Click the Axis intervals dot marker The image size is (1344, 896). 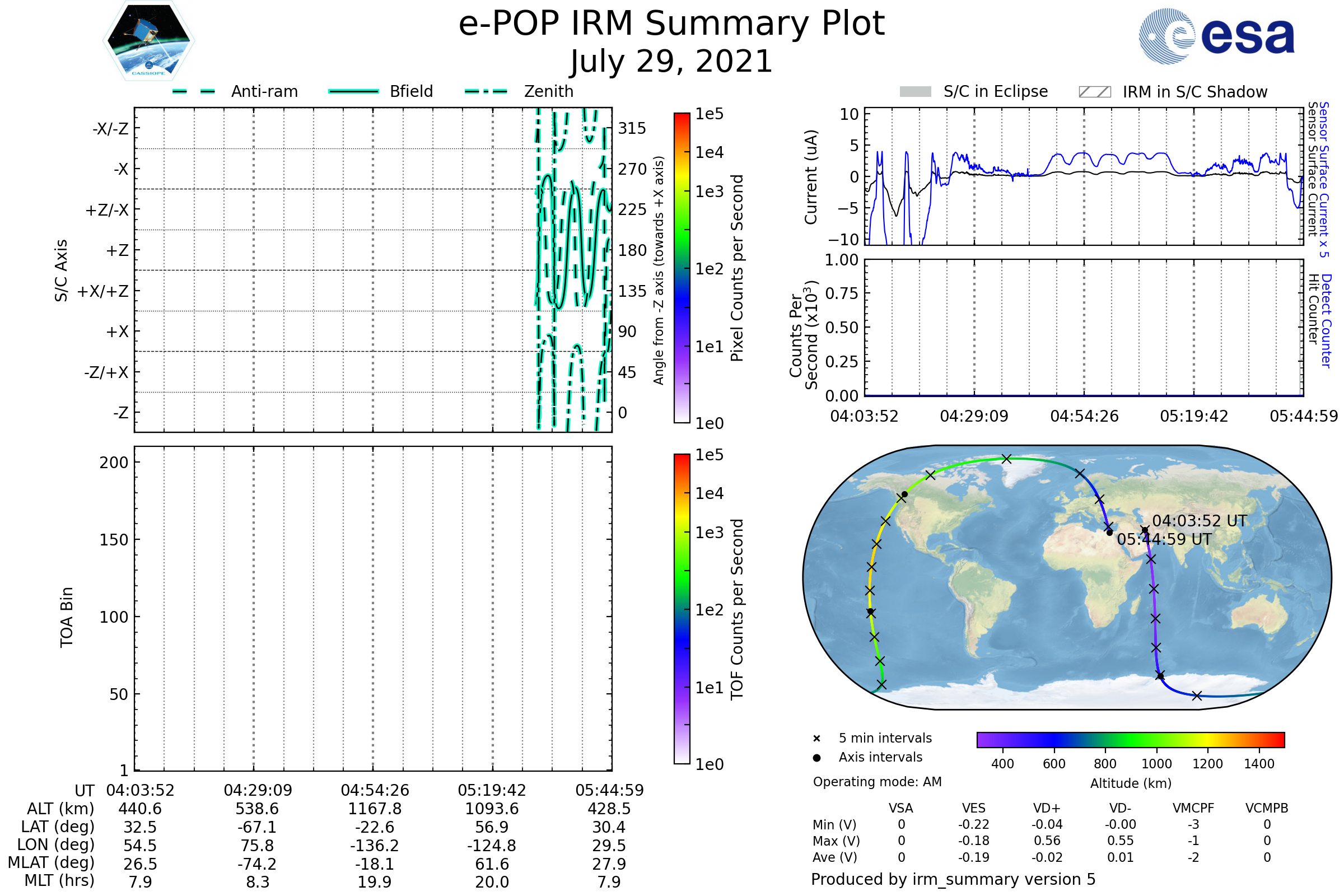click(816, 758)
